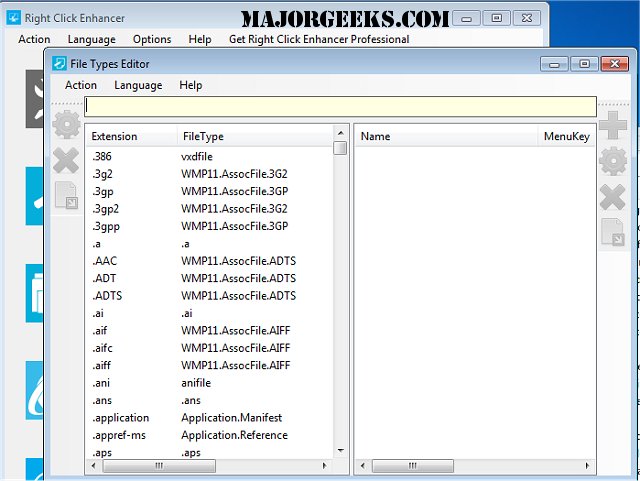Viewport: 640px width, 481px height.
Task: Click the X delete icon beside the Name panel
Action: coord(613,197)
